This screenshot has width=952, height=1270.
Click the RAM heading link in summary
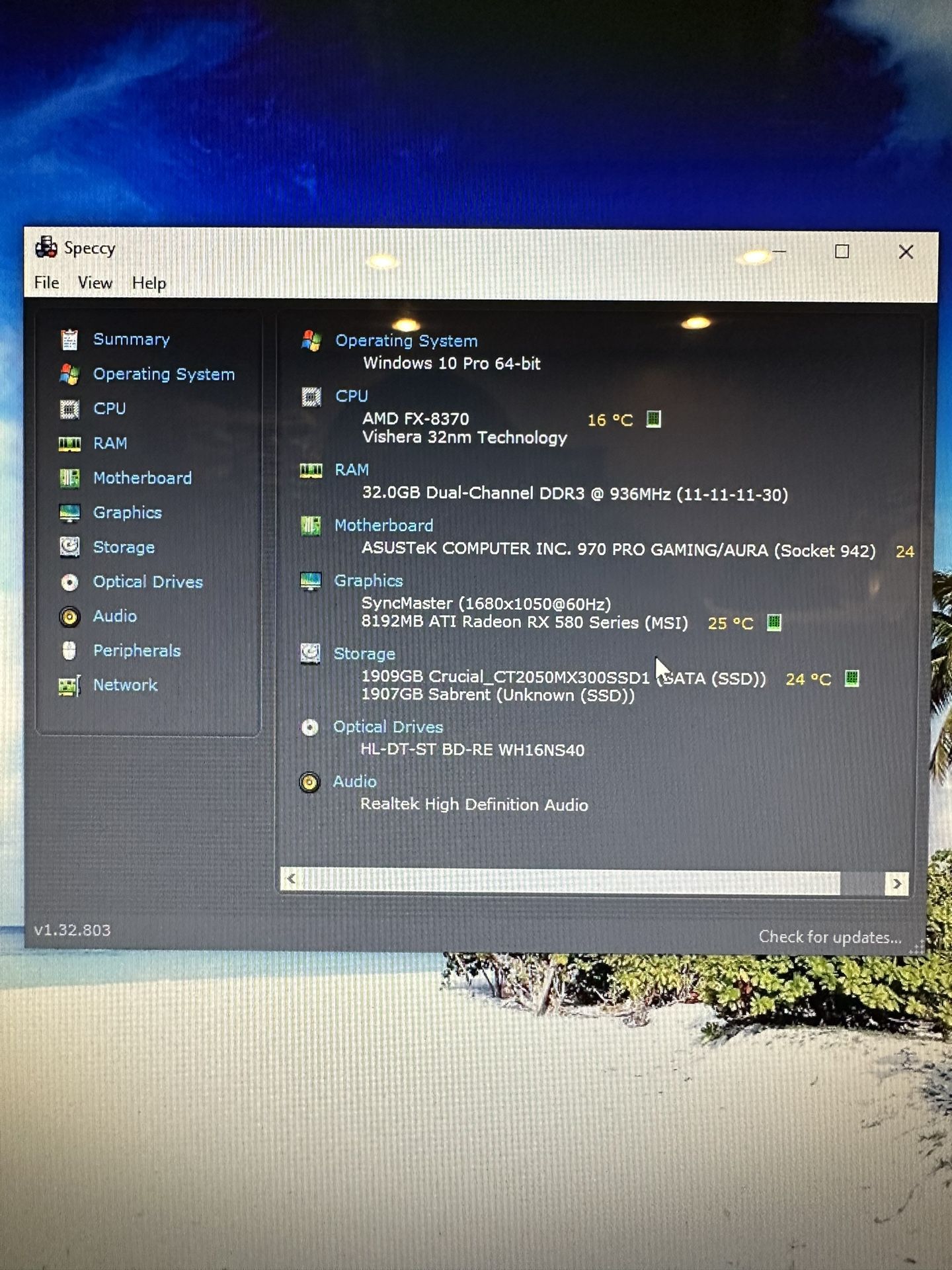click(352, 470)
